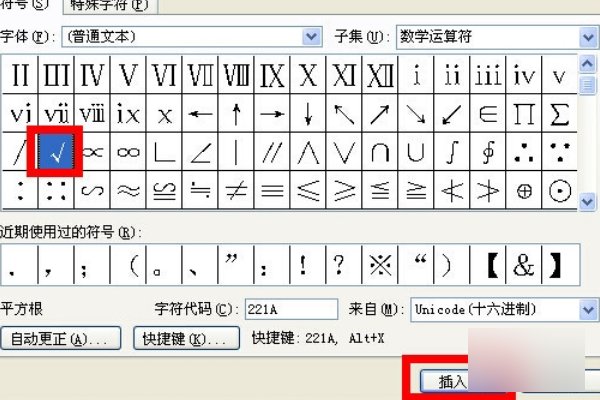Choose the Roman numeral IX symbol
The width and height of the screenshot is (600, 400).
point(272,74)
